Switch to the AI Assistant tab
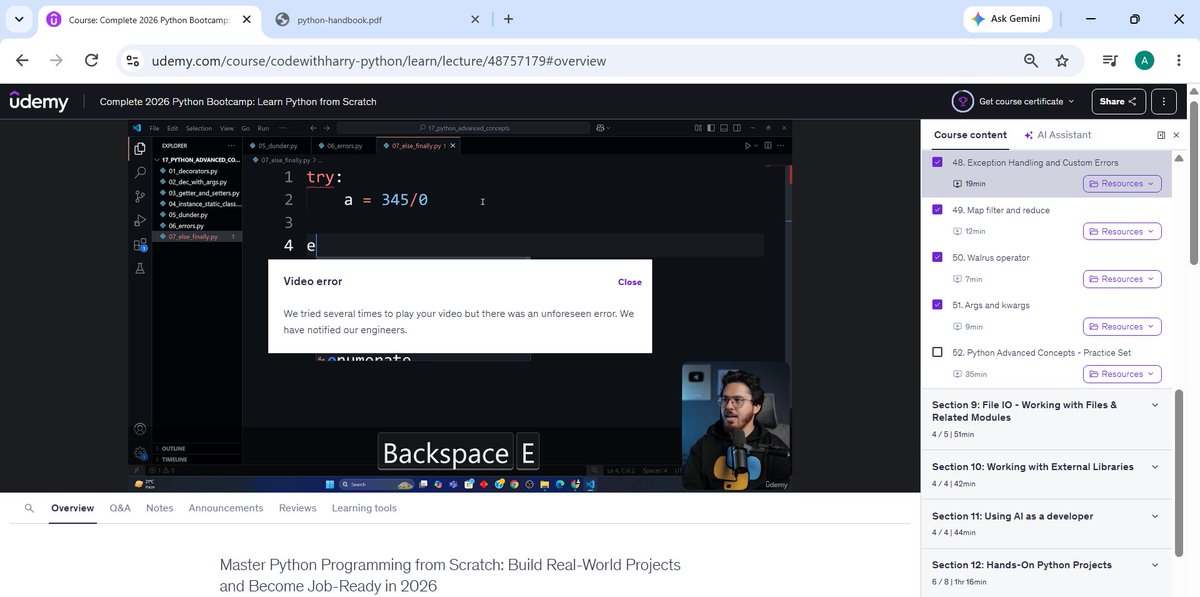 coord(1058,135)
